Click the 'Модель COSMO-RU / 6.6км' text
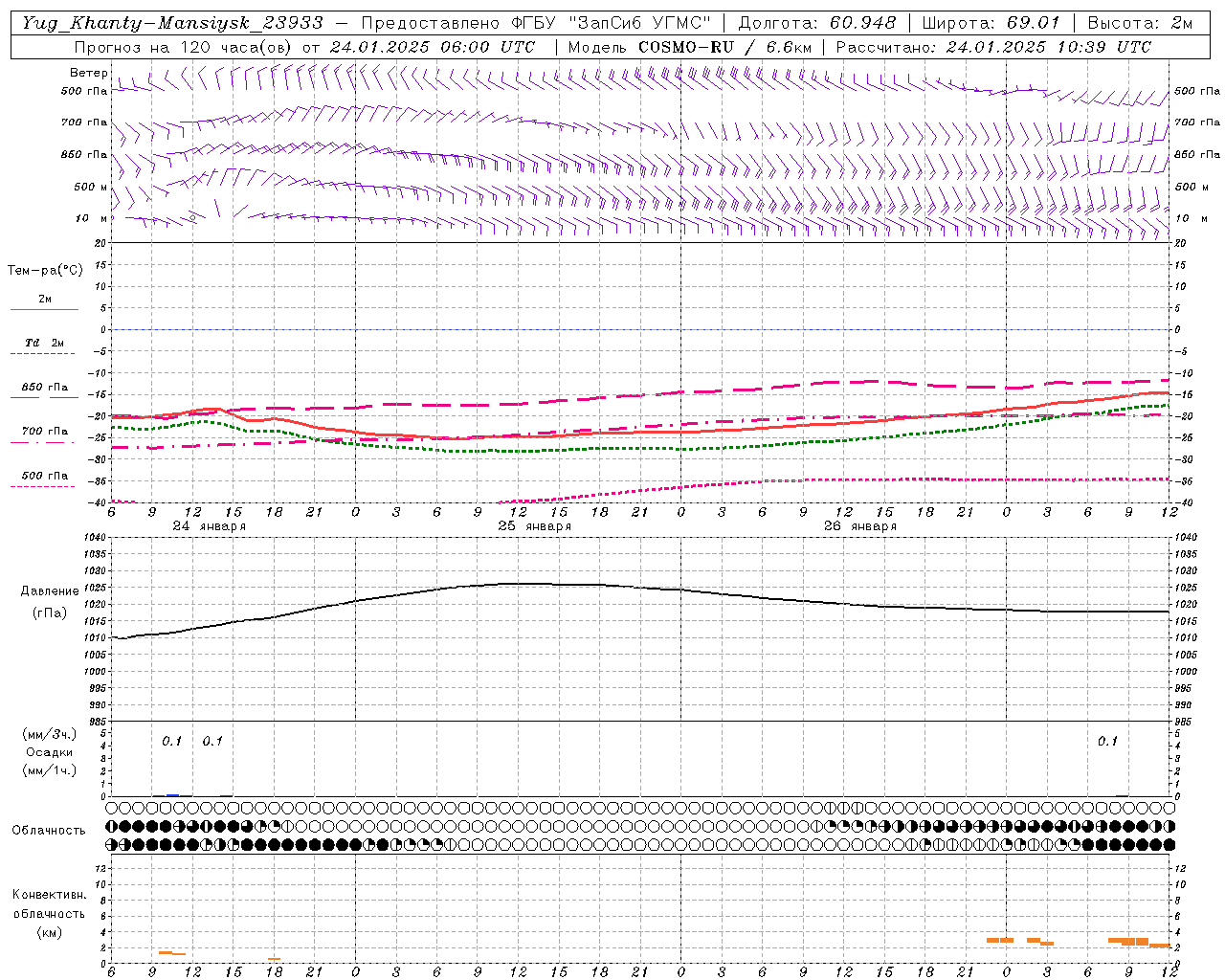This screenshot has height=980, width=1225. (x=690, y=47)
